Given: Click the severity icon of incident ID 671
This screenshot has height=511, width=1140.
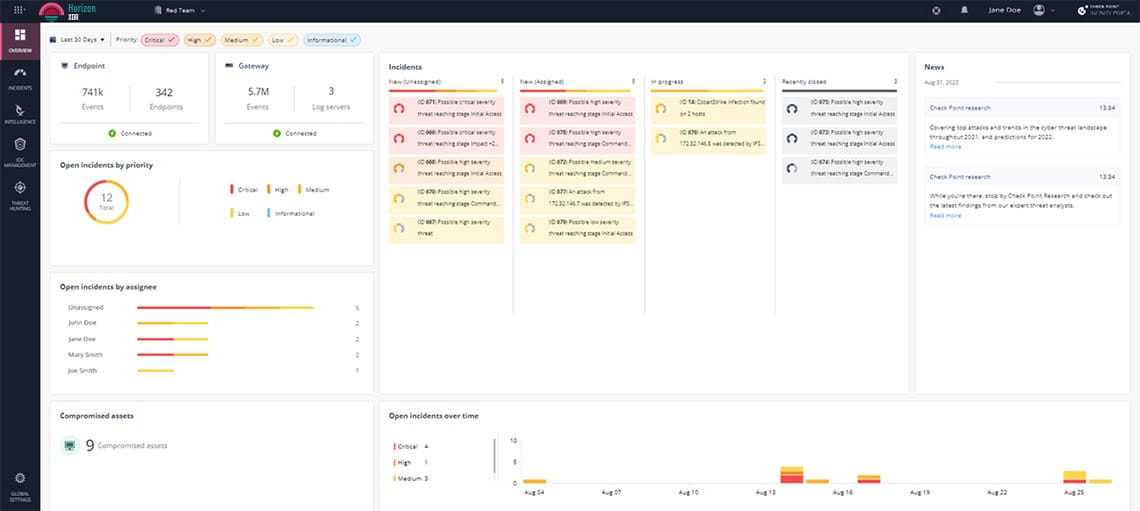Looking at the screenshot, I should [398, 108].
